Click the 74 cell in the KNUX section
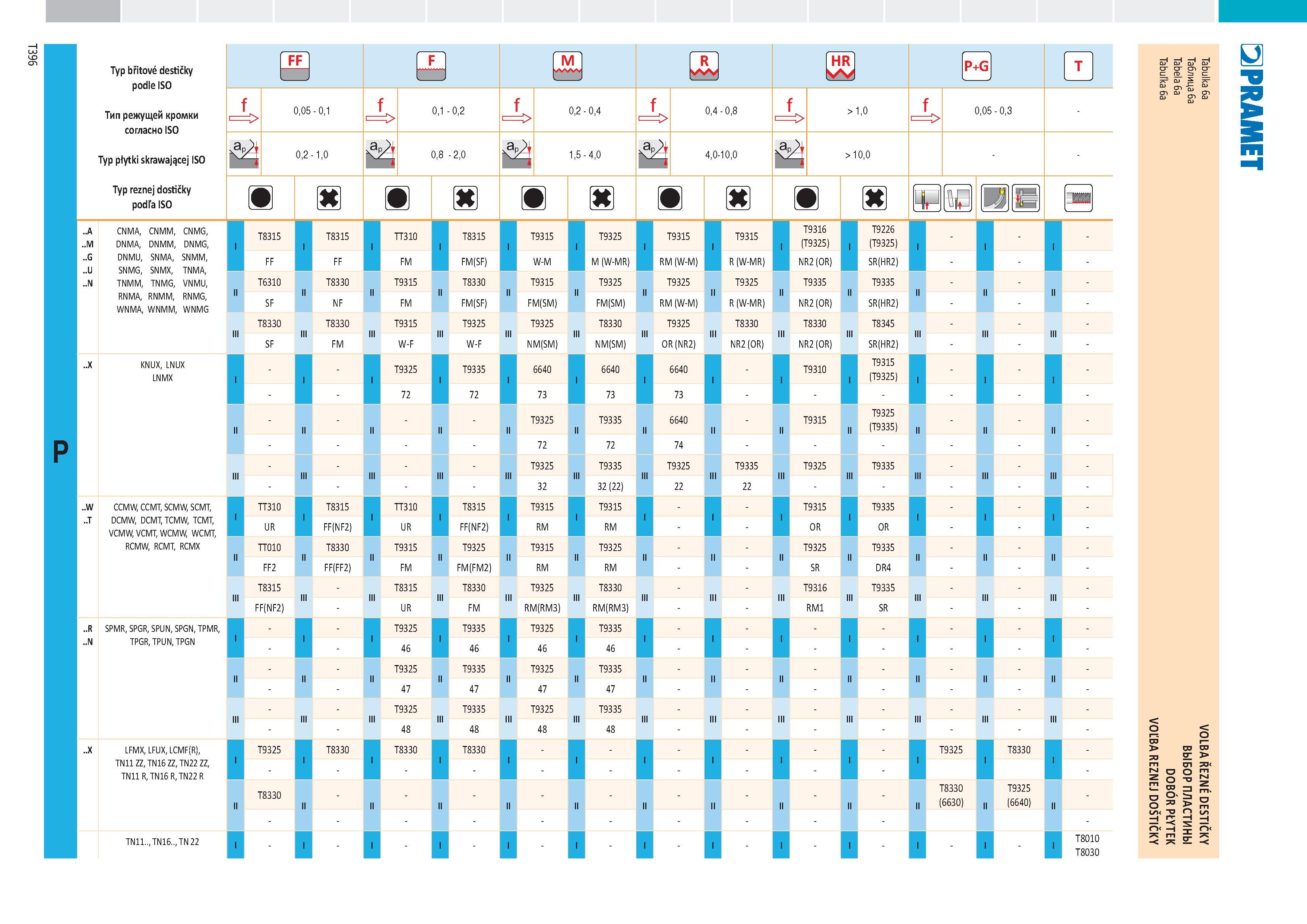 tap(678, 445)
